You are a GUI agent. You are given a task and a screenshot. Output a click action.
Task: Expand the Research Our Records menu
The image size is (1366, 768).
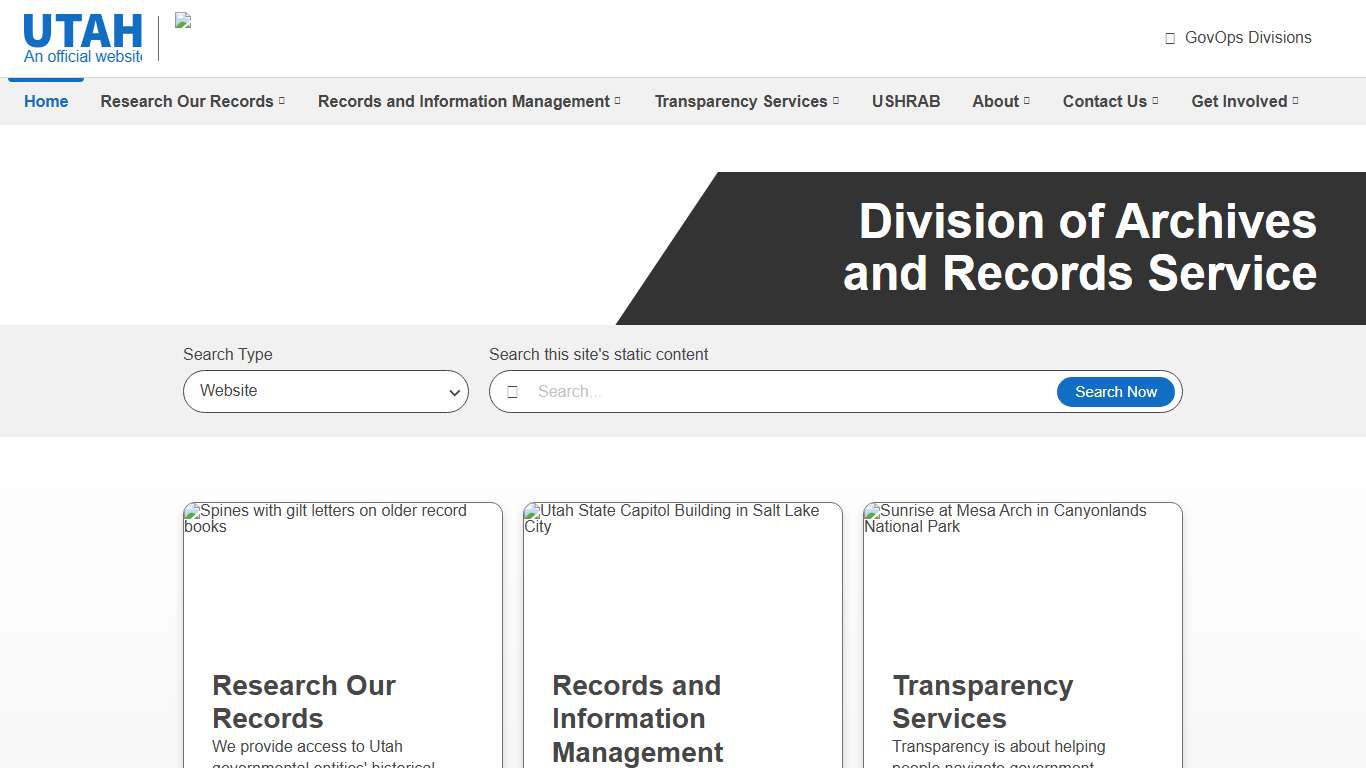[x=192, y=101]
